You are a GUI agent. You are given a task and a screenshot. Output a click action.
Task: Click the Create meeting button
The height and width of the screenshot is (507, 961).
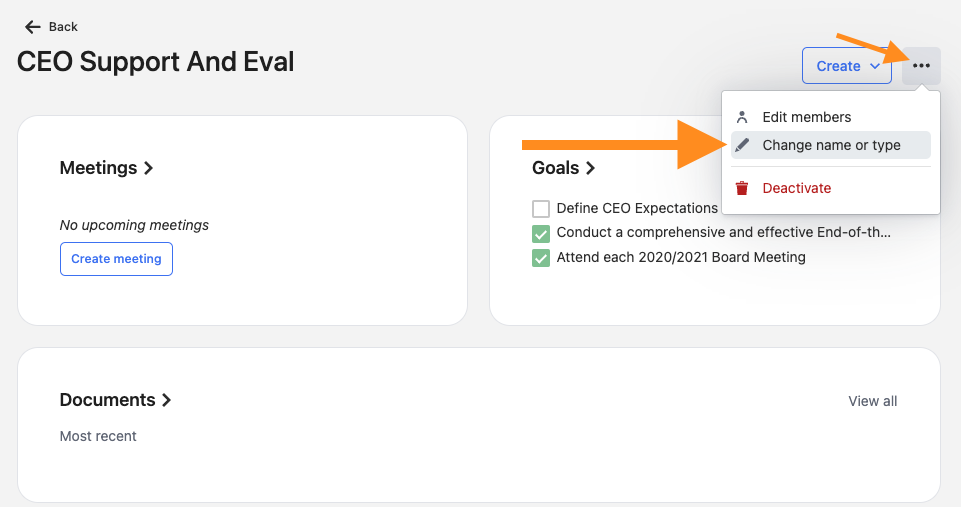[116, 259]
